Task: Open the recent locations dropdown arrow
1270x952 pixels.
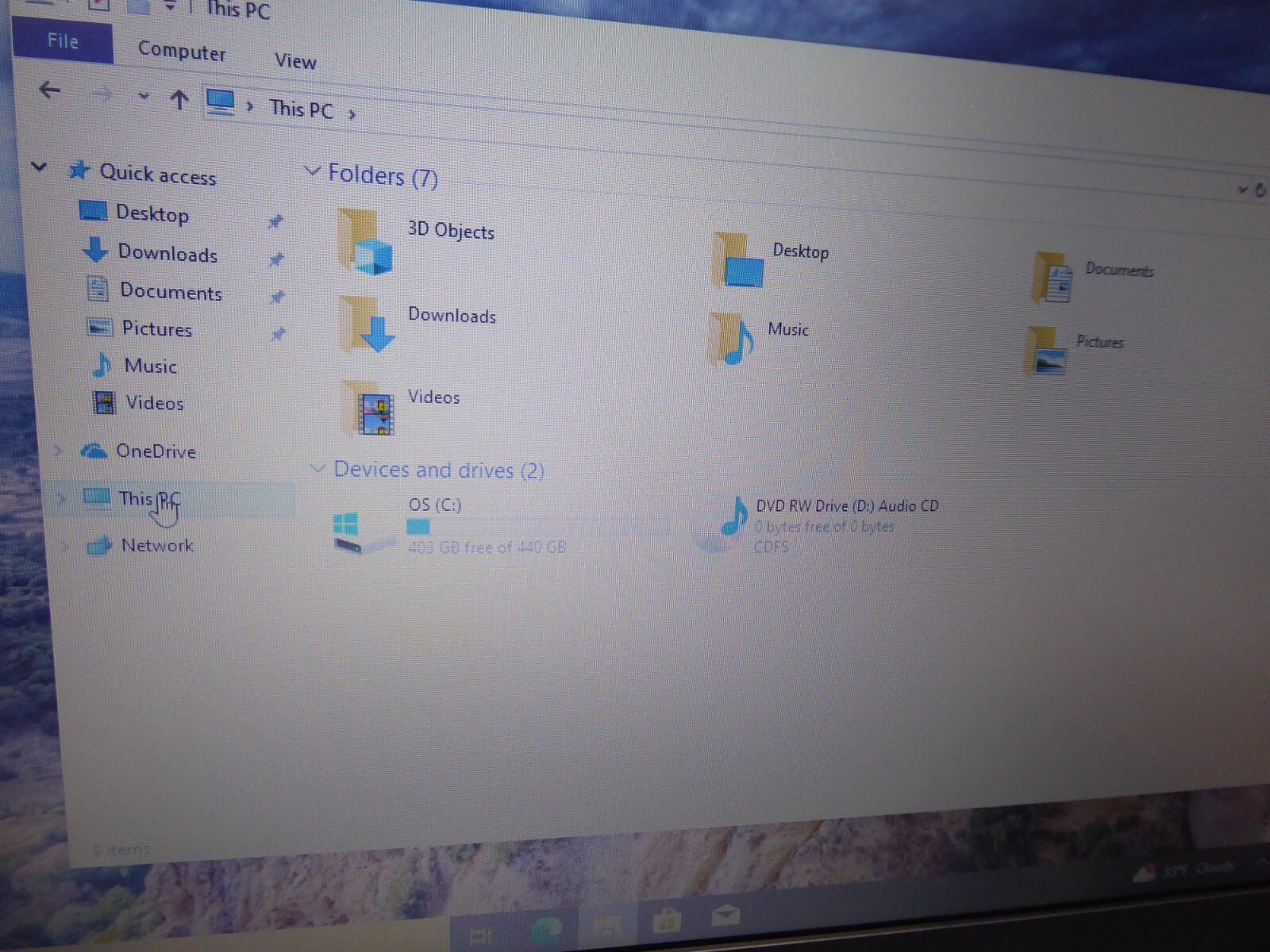Action: (143, 97)
